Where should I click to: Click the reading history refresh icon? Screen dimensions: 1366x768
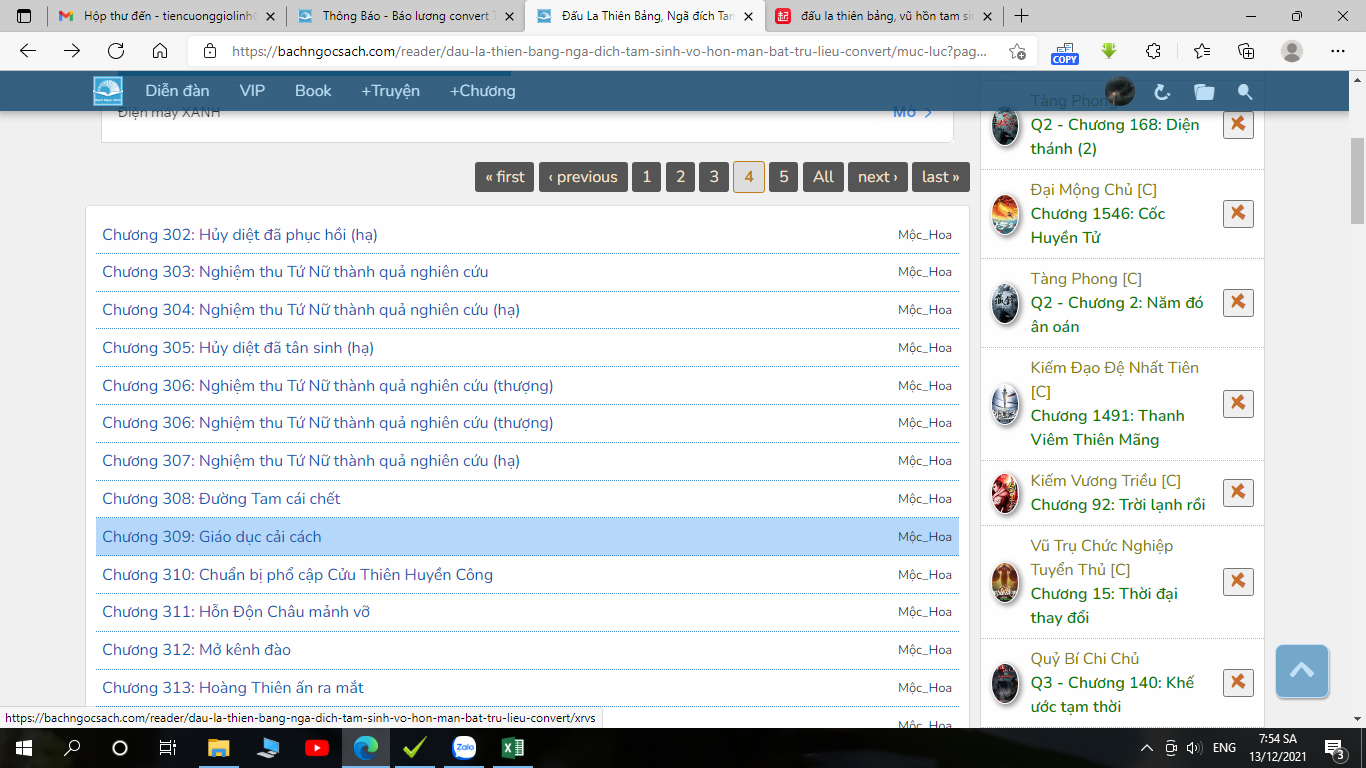click(1162, 92)
